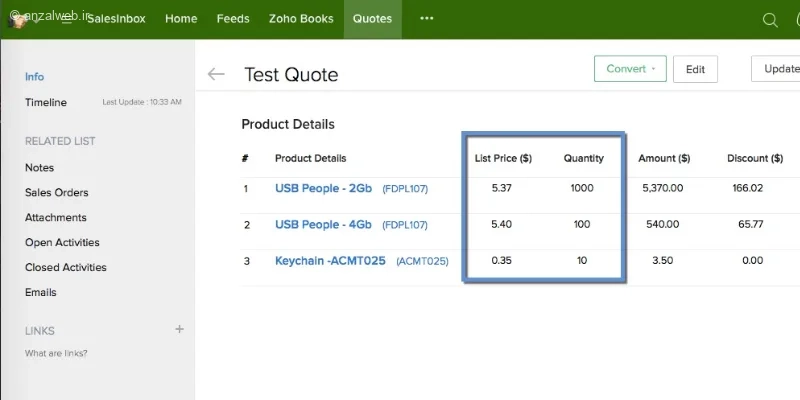Image resolution: width=800 pixels, height=400 pixels.
Task: Switch to Zoho Books tab
Action: (301, 19)
